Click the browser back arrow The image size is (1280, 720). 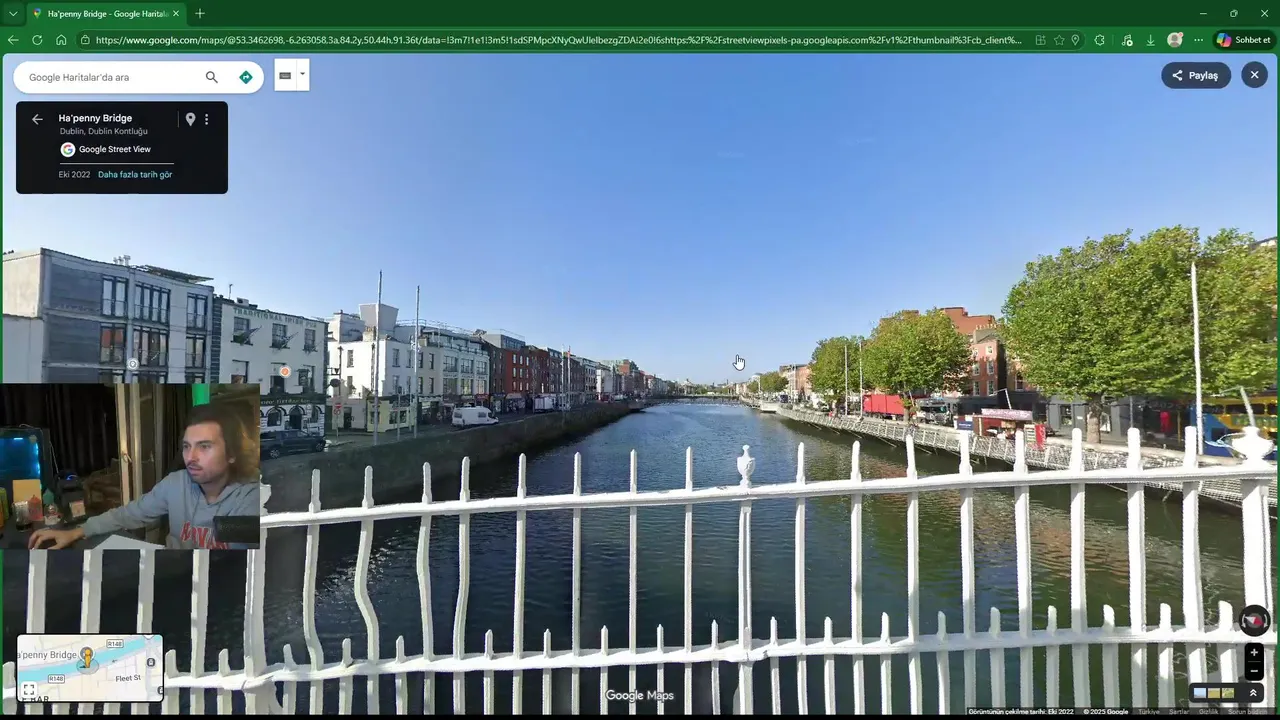pyautogui.click(x=13, y=40)
